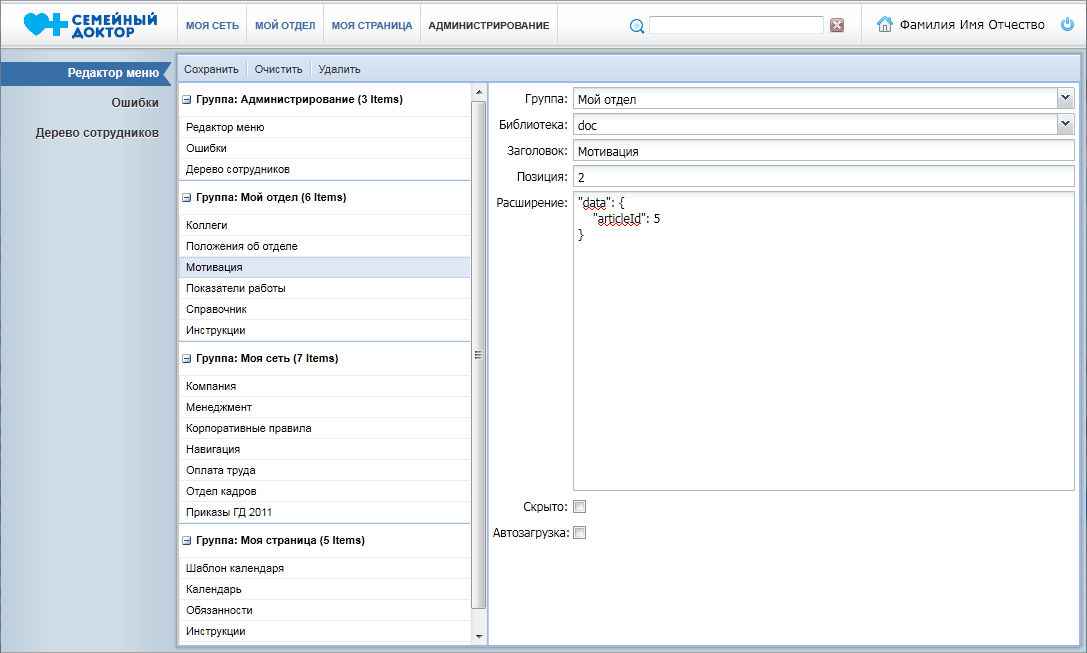The height and width of the screenshot is (653, 1087).
Task: Open the МОЙ ОТДЕЛ top tab
Action: (x=285, y=26)
